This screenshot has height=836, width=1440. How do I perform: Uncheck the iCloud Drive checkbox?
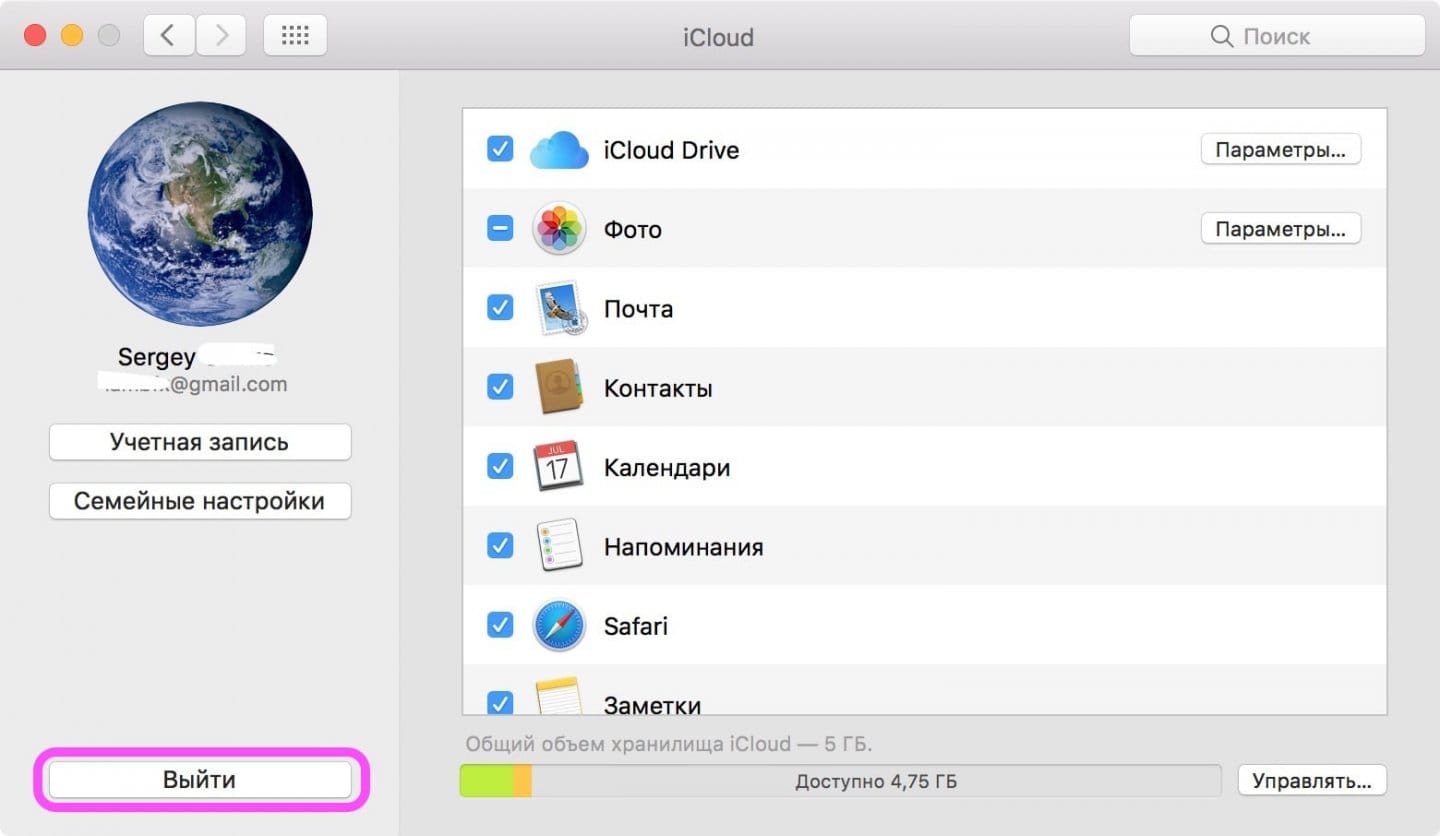coord(500,150)
